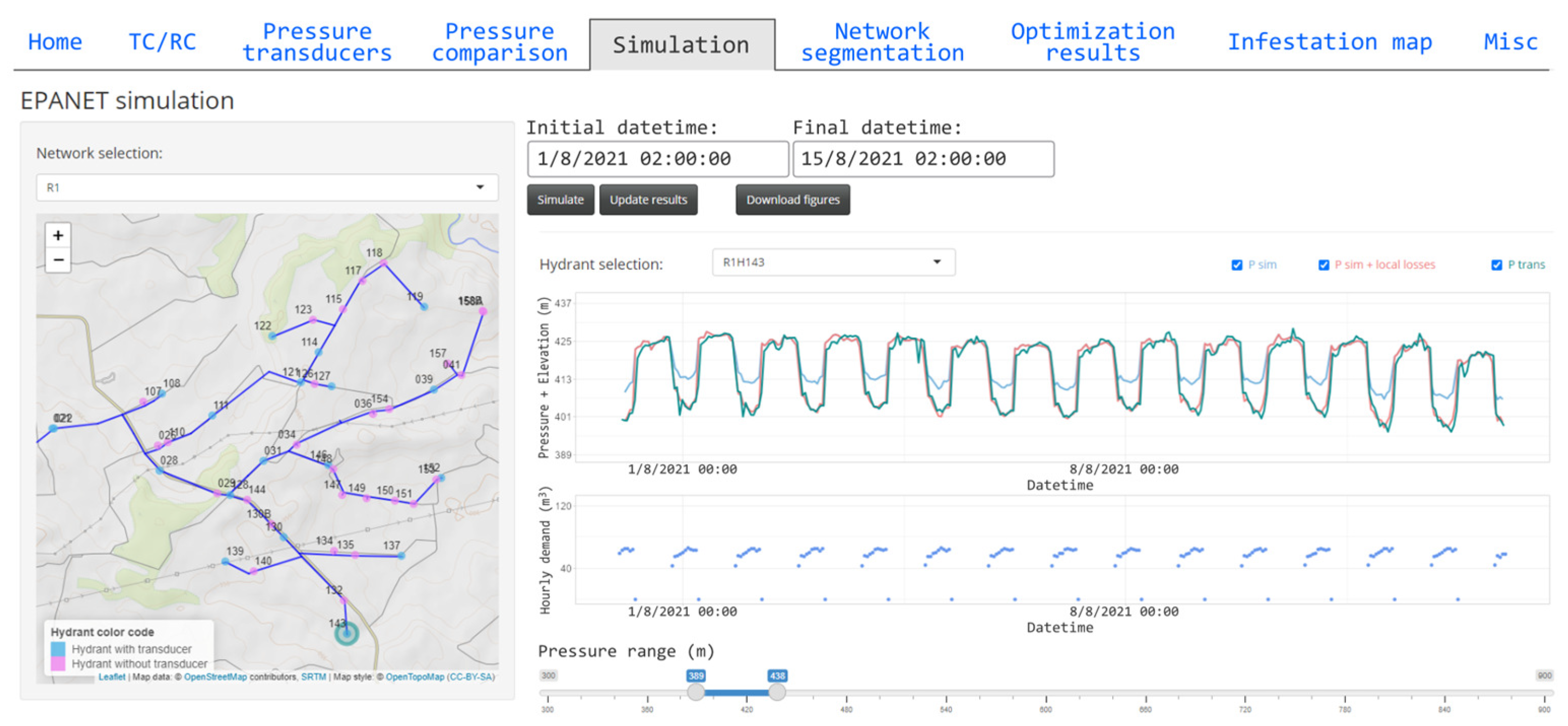The width and height of the screenshot is (1568, 726).
Task: Click Download figures button
Action: pos(792,199)
